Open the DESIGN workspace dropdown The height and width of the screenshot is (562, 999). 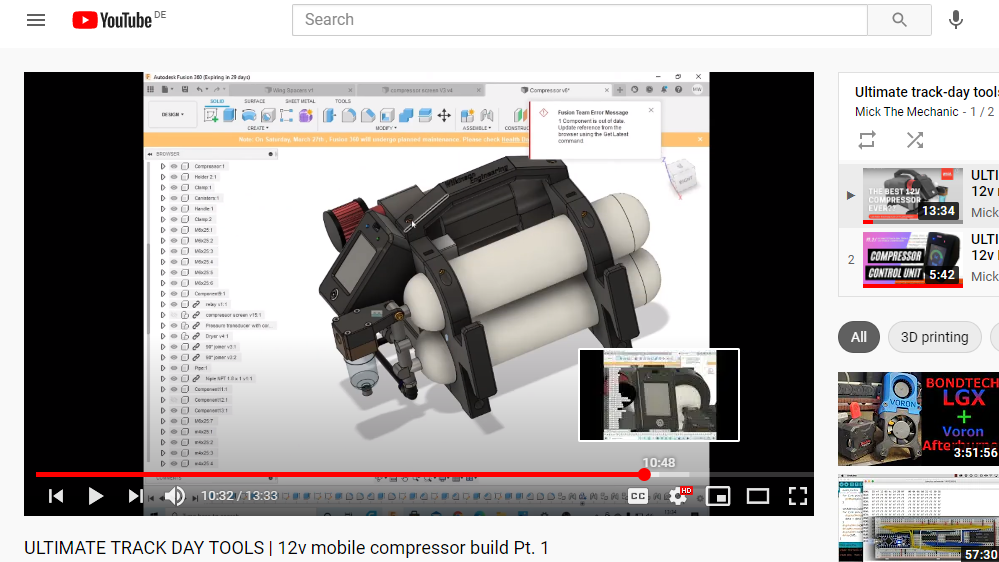coord(172,115)
